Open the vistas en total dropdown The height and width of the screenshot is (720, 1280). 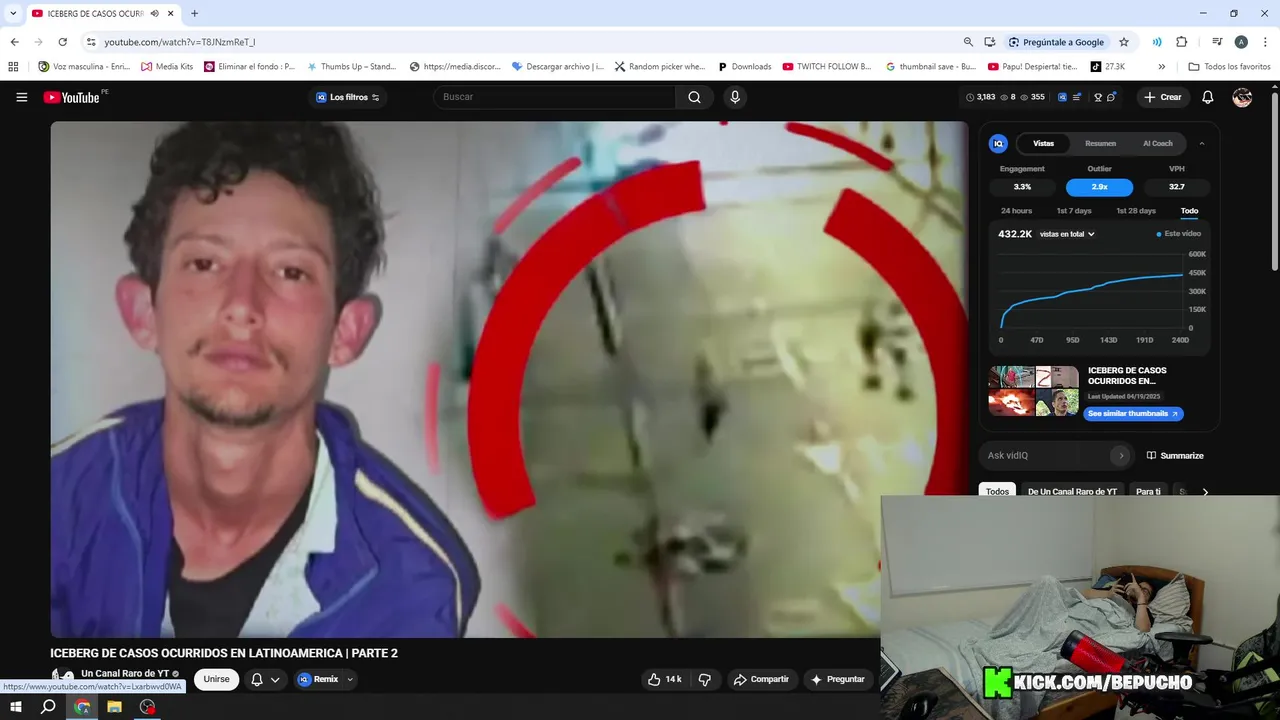1067,234
